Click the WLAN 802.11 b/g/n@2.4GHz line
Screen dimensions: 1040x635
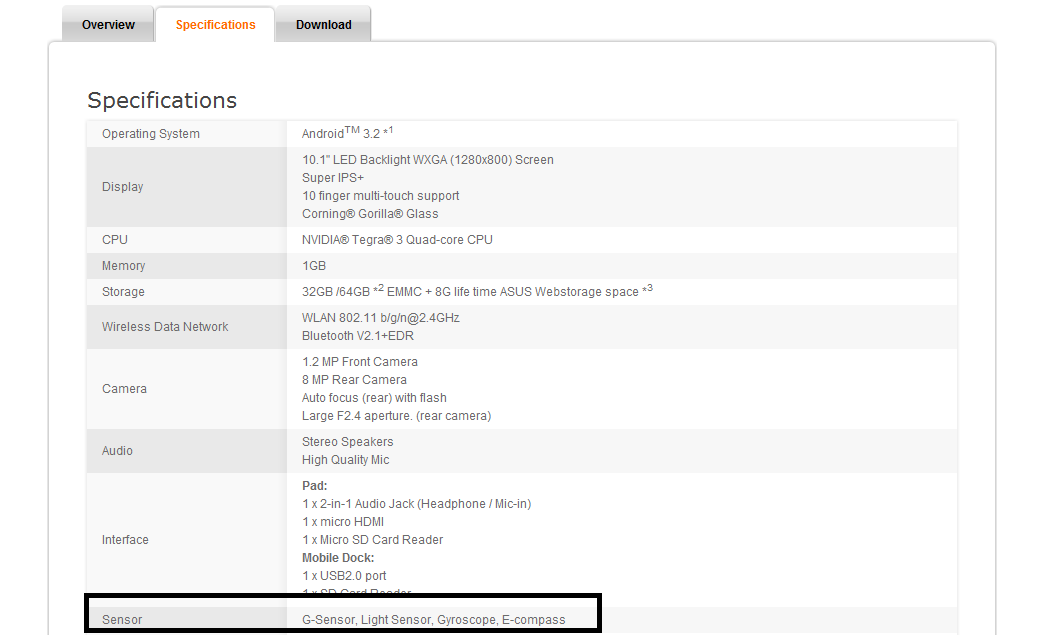tap(381, 318)
